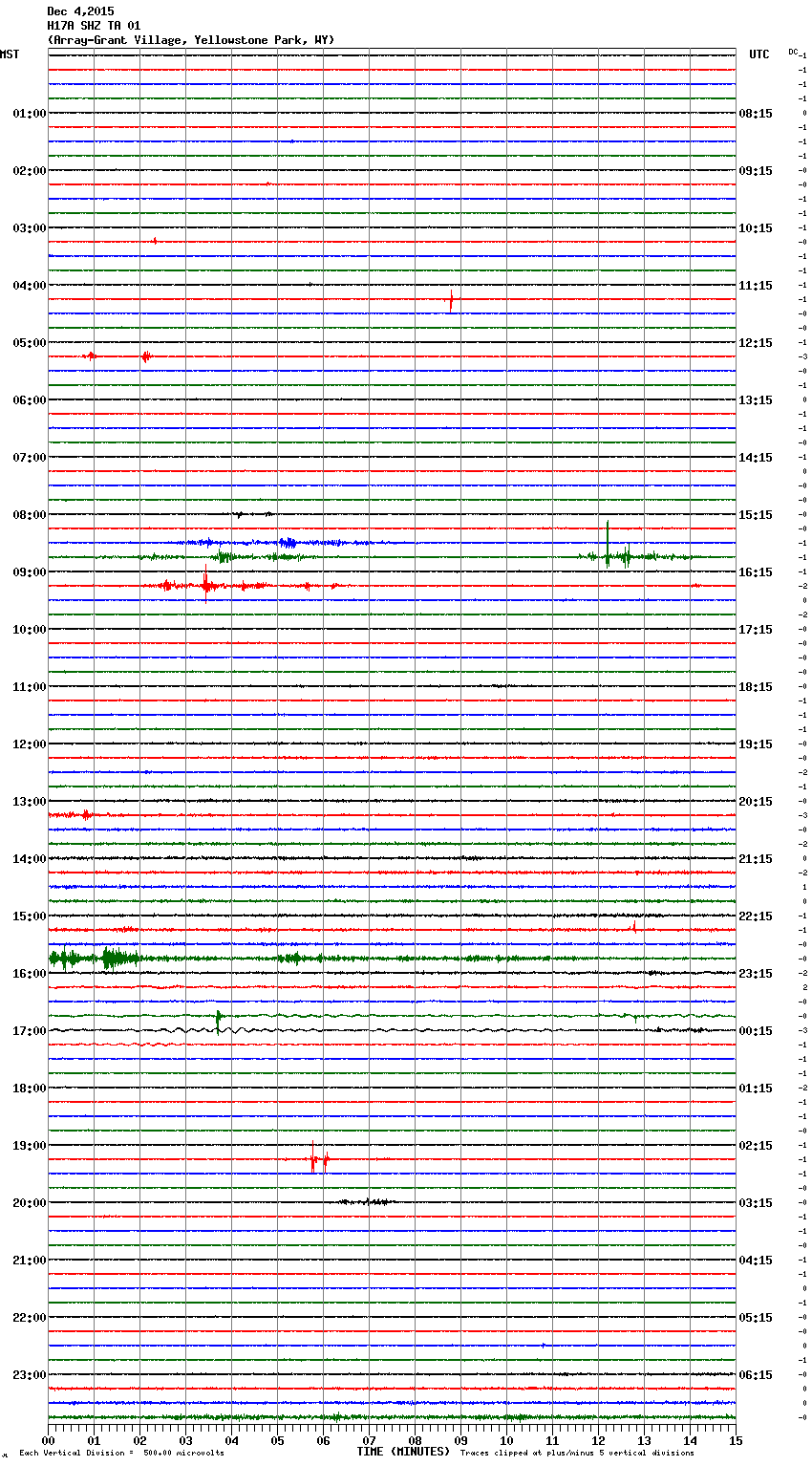Click the large green burst at the start of the 15:45 trace
The width and height of the screenshot is (812, 1466).
[94, 958]
